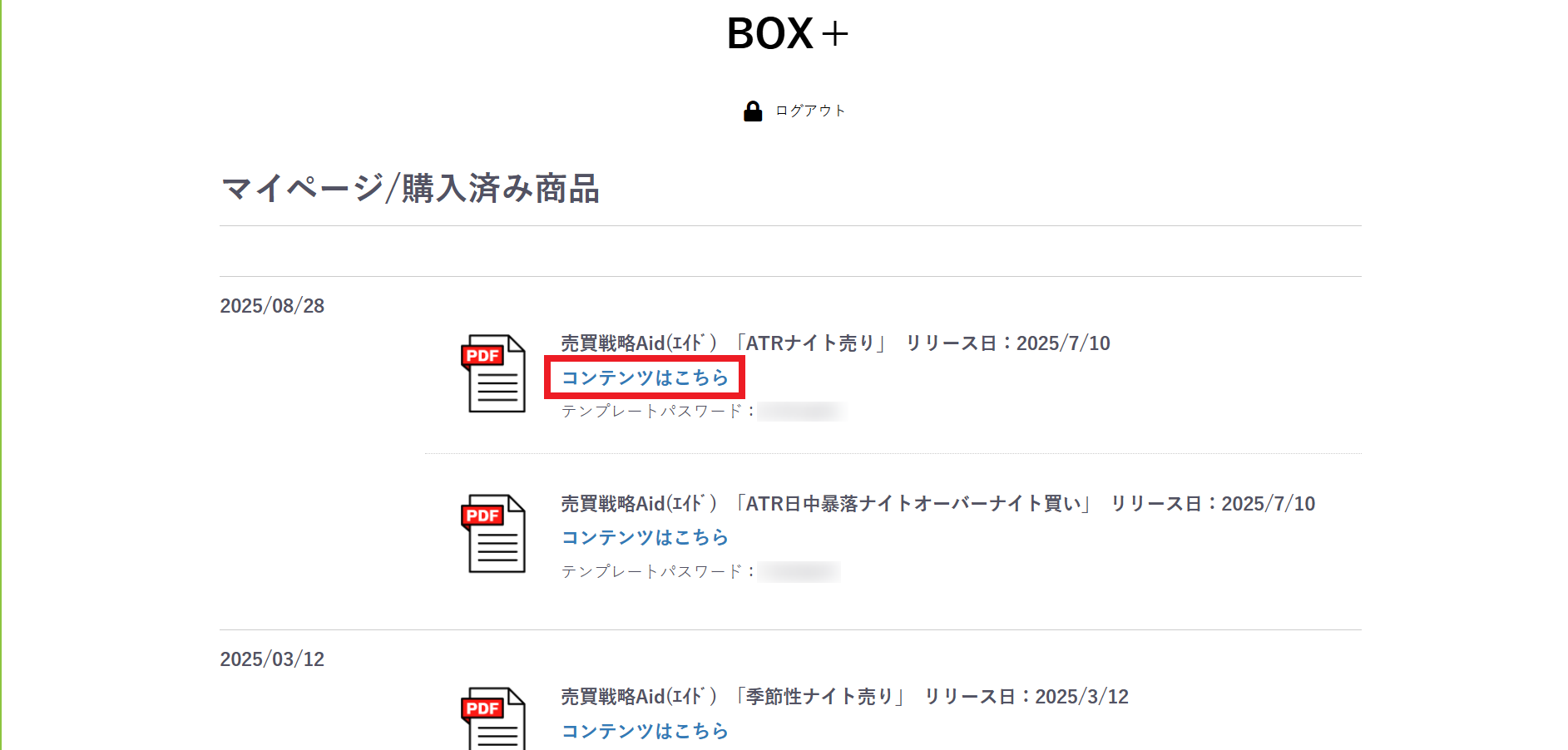The image size is (1568, 750).
Task: Open コンテンツはこちら for ATRナイト売り
Action: click(x=645, y=378)
